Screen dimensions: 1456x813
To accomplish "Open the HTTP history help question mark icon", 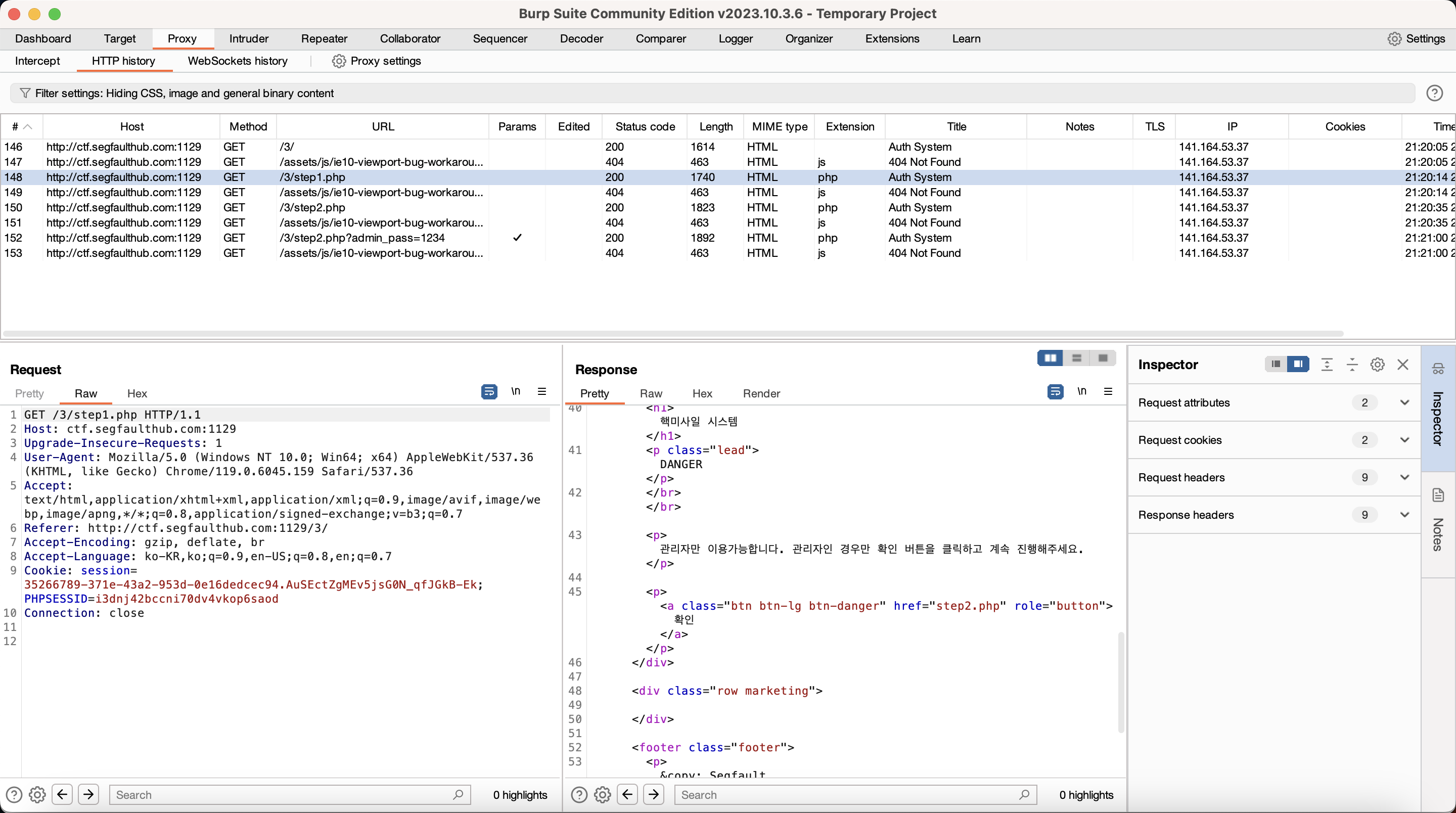I will pyautogui.click(x=1434, y=93).
